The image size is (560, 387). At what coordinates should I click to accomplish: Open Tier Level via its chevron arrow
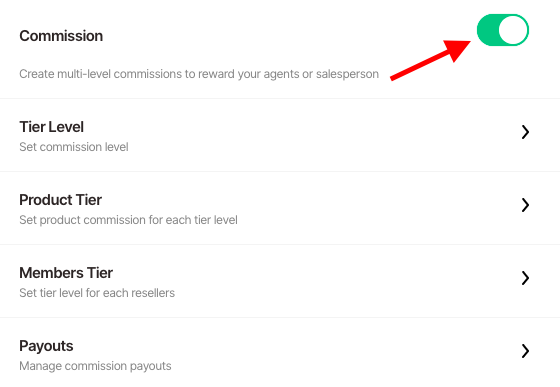(x=525, y=132)
